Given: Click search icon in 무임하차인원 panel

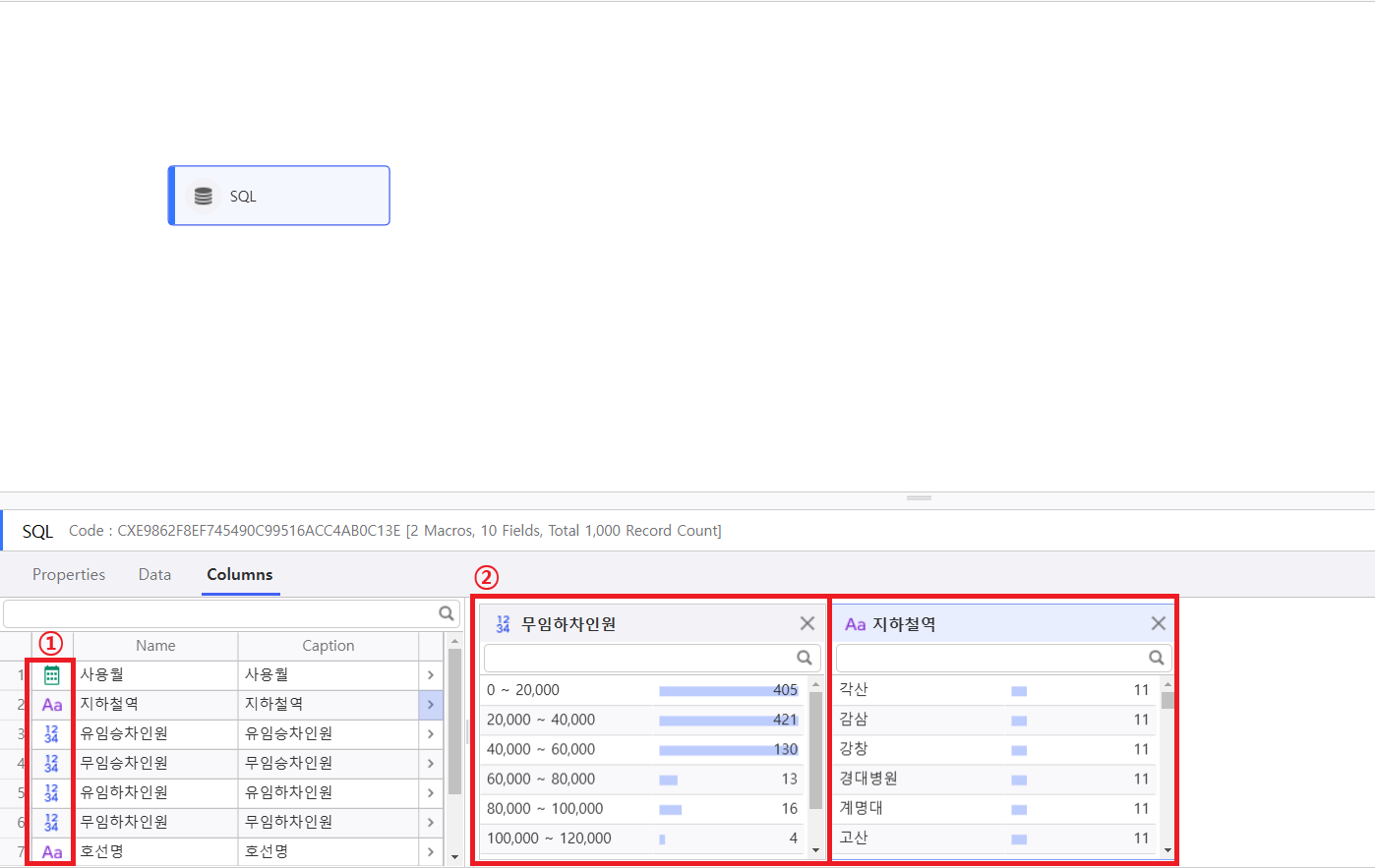Looking at the screenshot, I should point(805,658).
